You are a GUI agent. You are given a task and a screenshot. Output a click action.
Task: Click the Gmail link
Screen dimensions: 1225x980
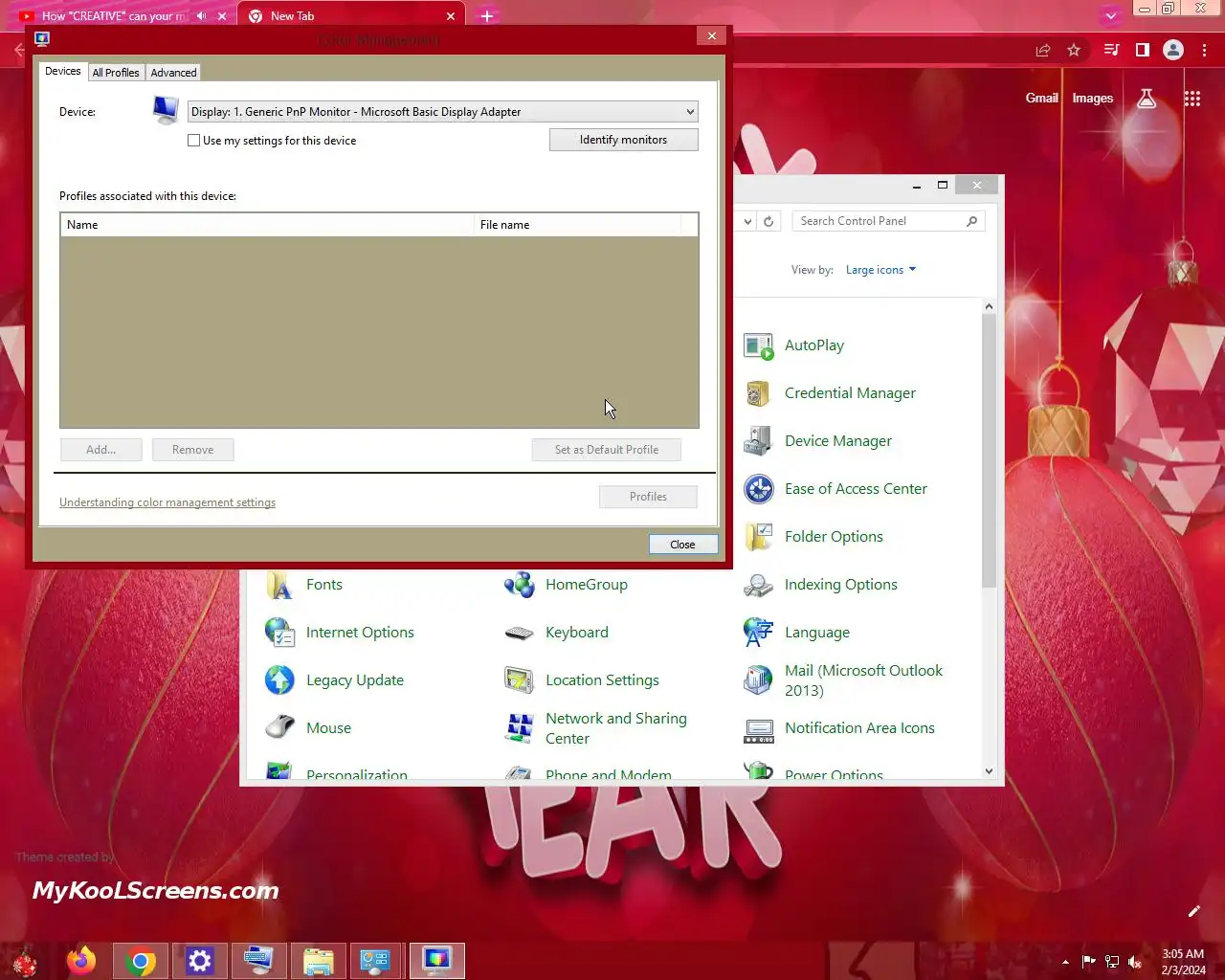point(1042,98)
